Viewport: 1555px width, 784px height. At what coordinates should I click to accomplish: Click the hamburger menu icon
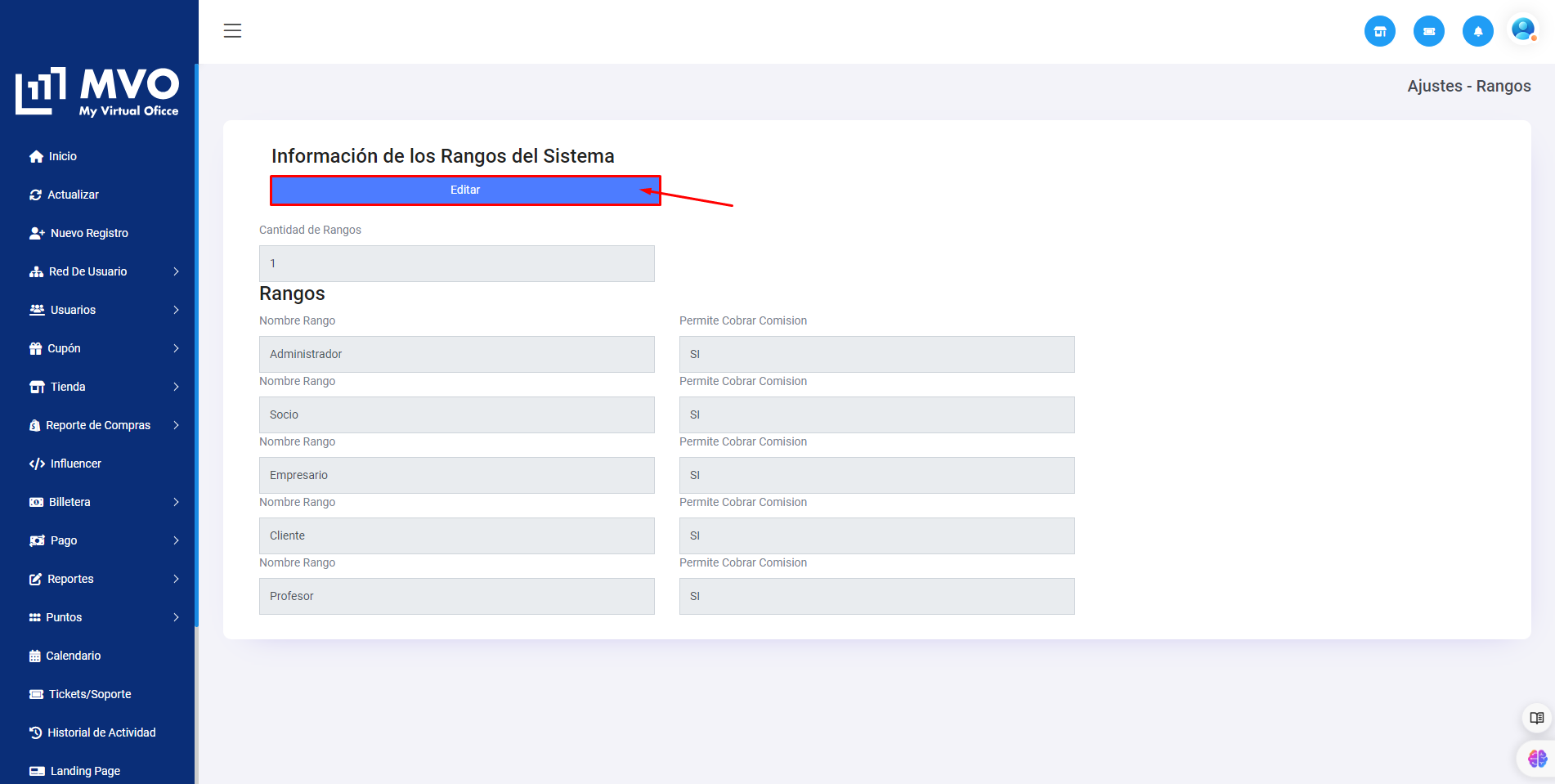232,31
